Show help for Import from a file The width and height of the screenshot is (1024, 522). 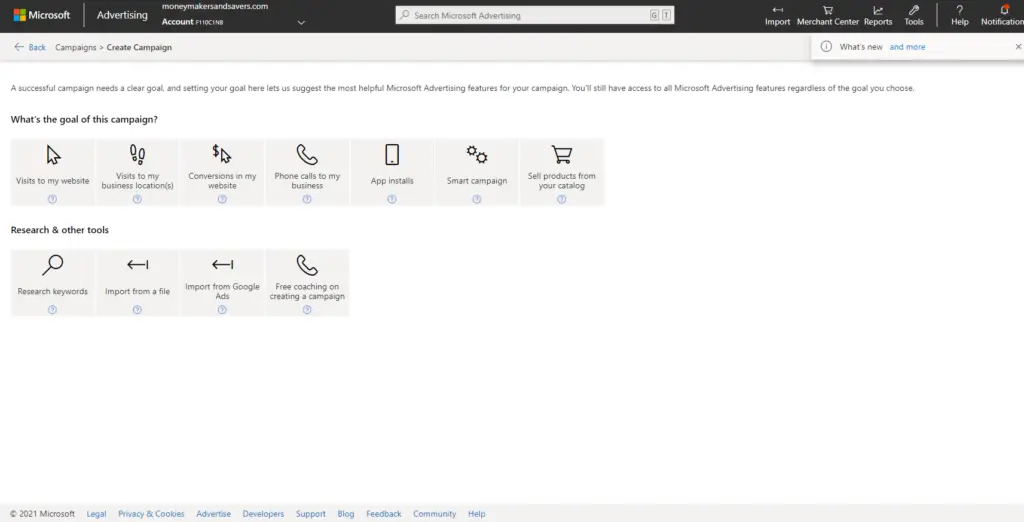[137, 310]
